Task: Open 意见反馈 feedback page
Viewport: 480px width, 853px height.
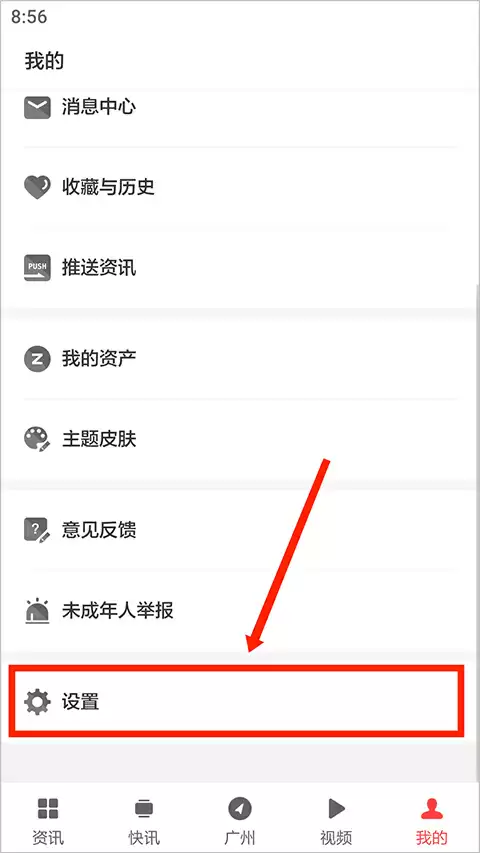Action: click(x=240, y=529)
